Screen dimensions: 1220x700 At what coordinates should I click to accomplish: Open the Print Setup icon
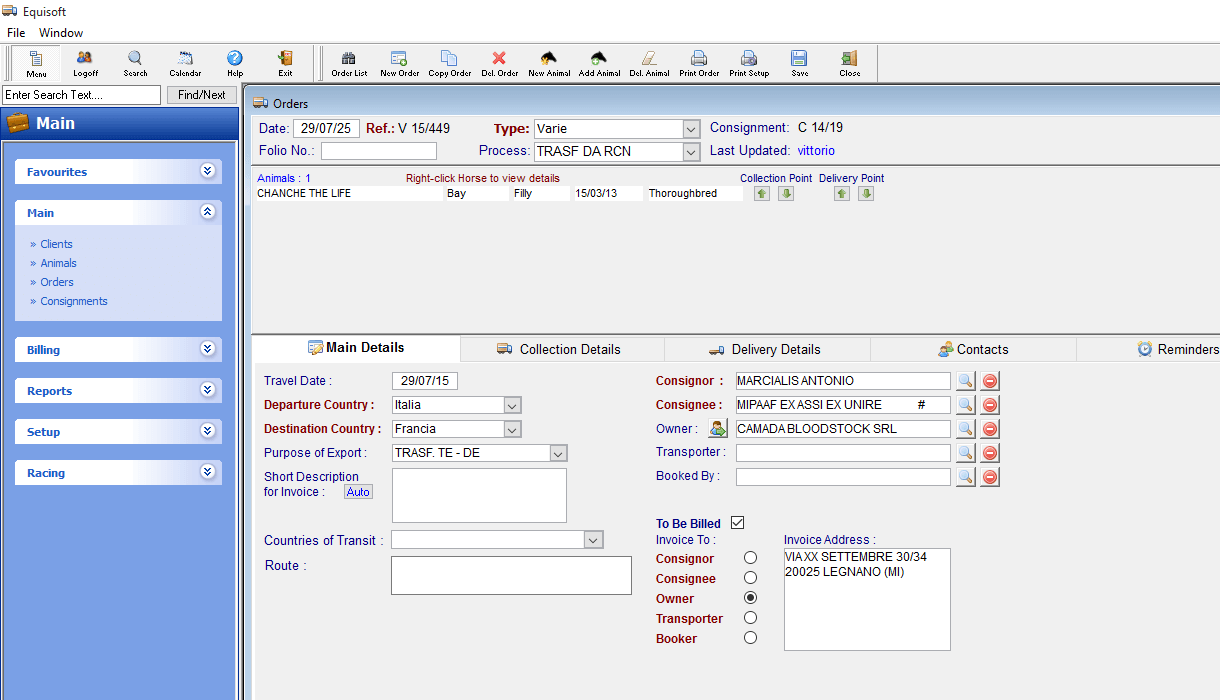(x=749, y=63)
